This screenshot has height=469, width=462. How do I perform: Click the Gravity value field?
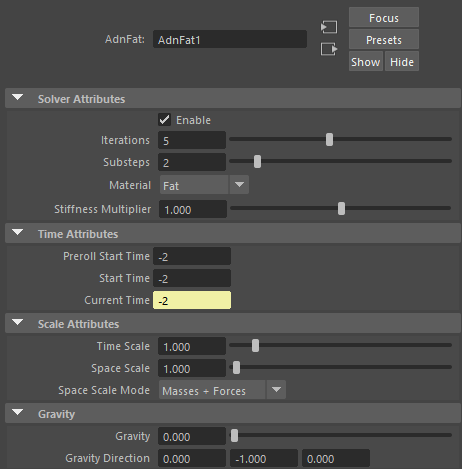[192, 436]
